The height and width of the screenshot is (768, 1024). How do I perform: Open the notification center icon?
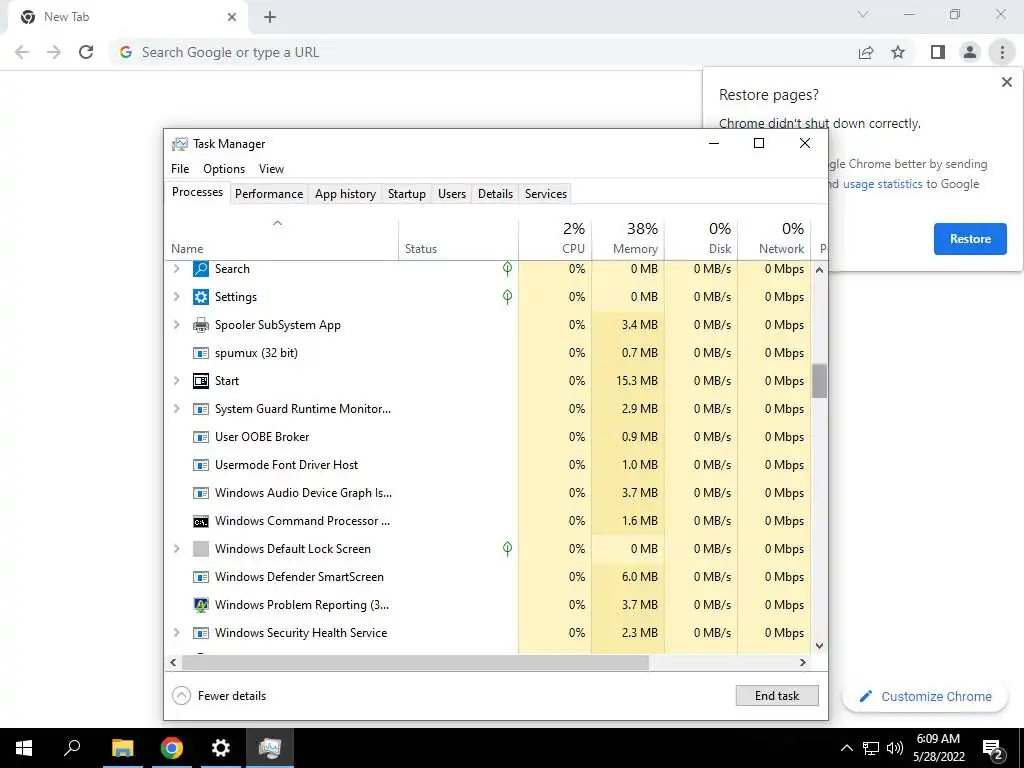(x=993, y=748)
